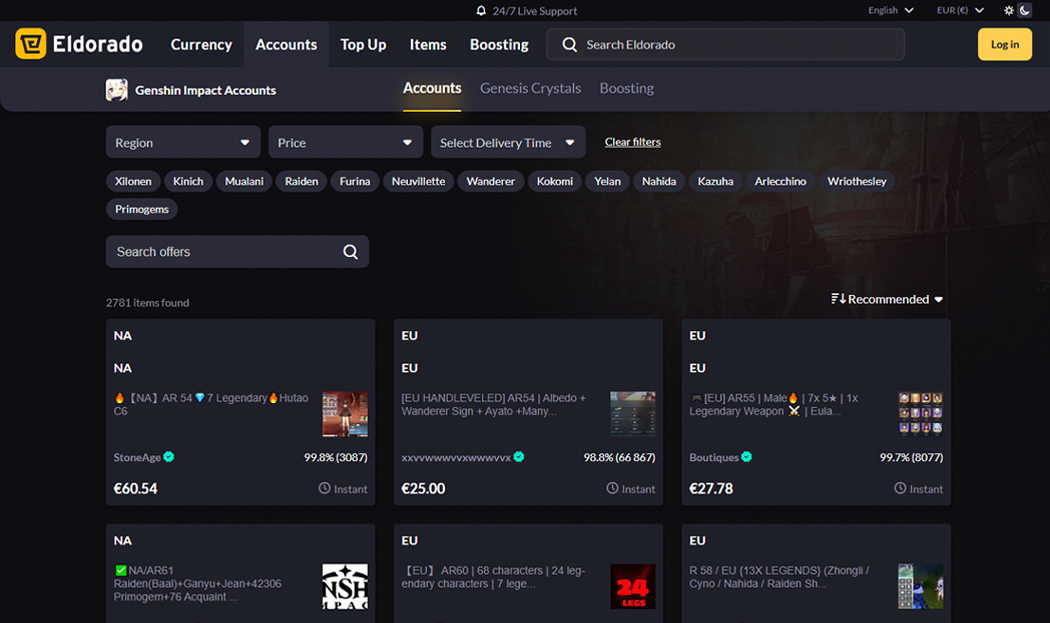The height and width of the screenshot is (623, 1050).
Task: Filter by Mualani tag
Action: click(x=244, y=182)
